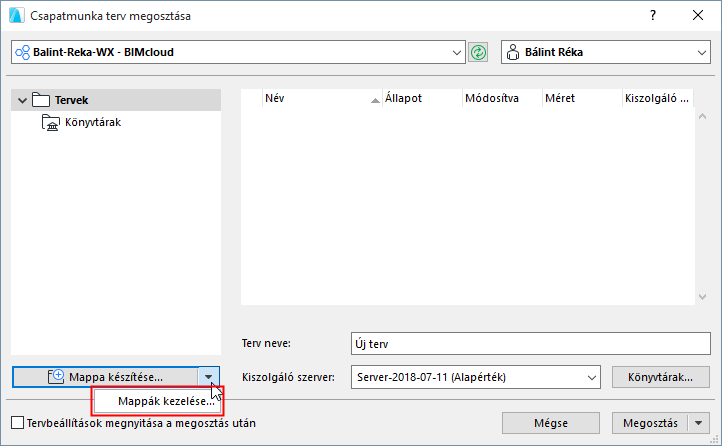The width and height of the screenshot is (722, 446).
Task: Click the ArchiCAD logo in title bar
Action: point(17,15)
